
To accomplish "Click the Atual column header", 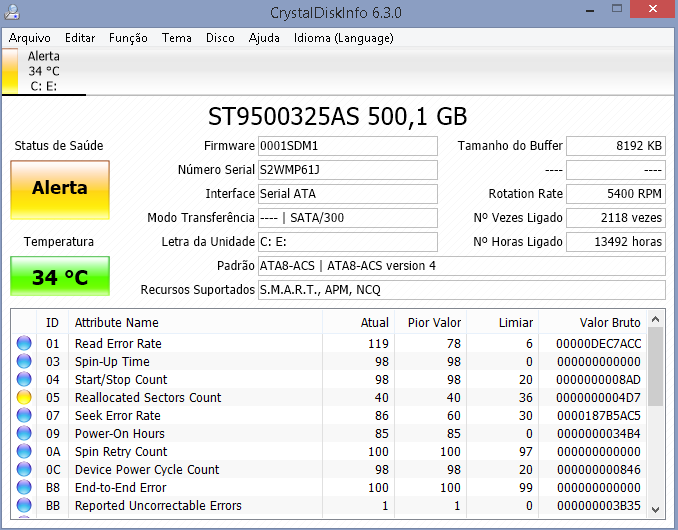I will pos(358,322).
